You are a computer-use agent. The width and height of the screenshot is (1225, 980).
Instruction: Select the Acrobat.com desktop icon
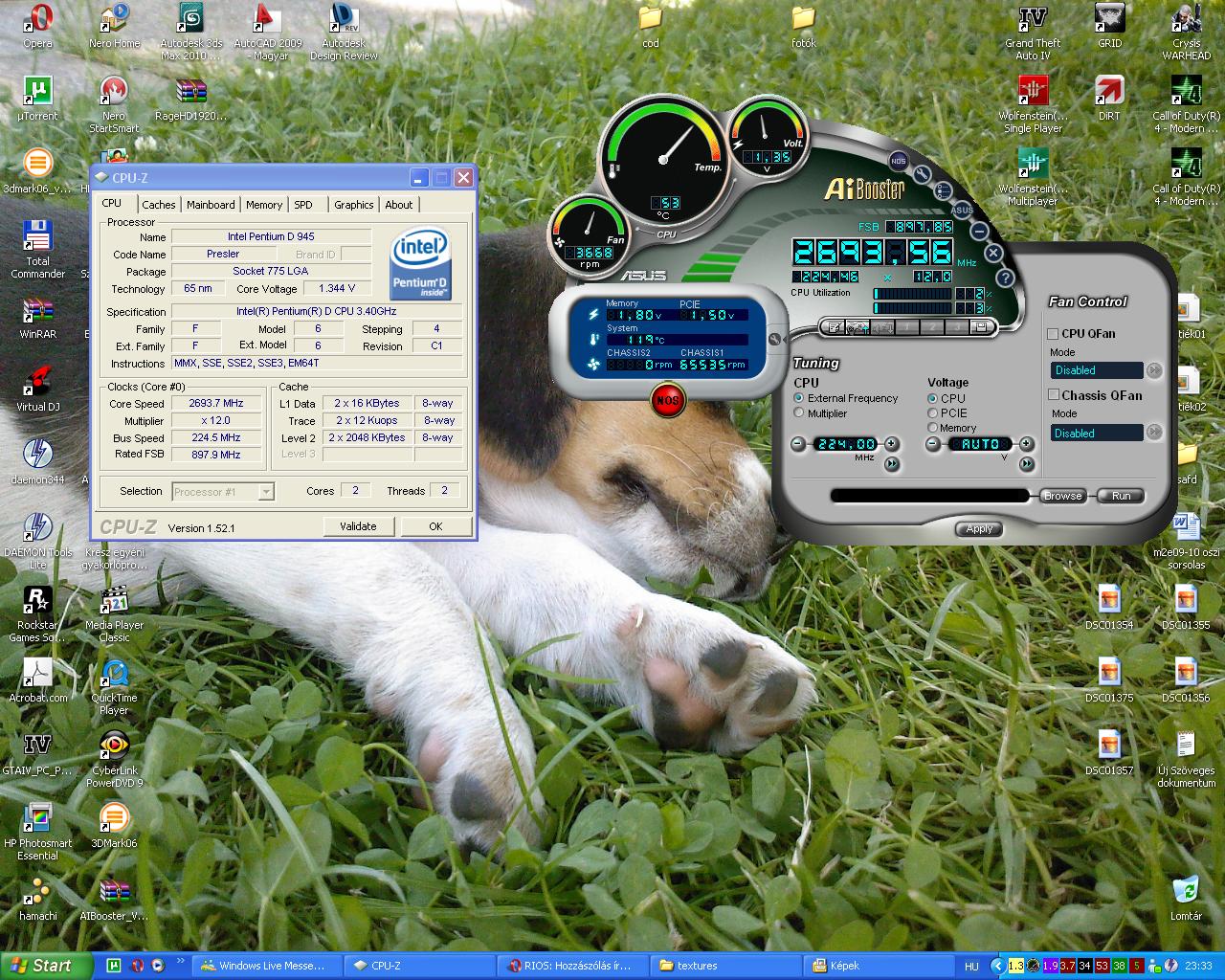tap(37, 680)
